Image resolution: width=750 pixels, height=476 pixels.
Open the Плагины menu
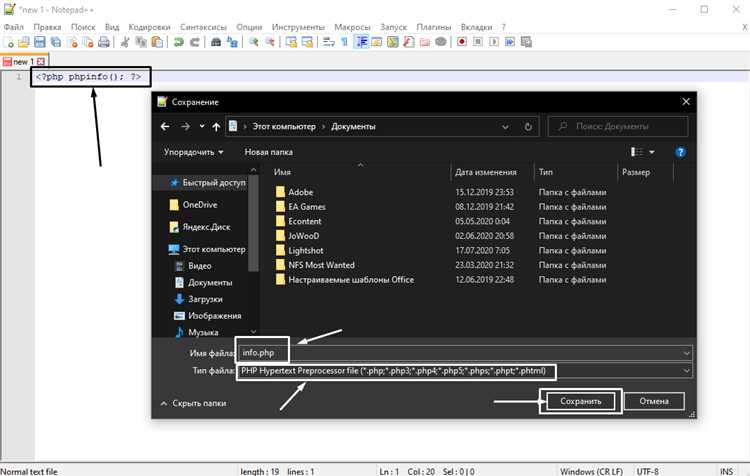click(433, 27)
